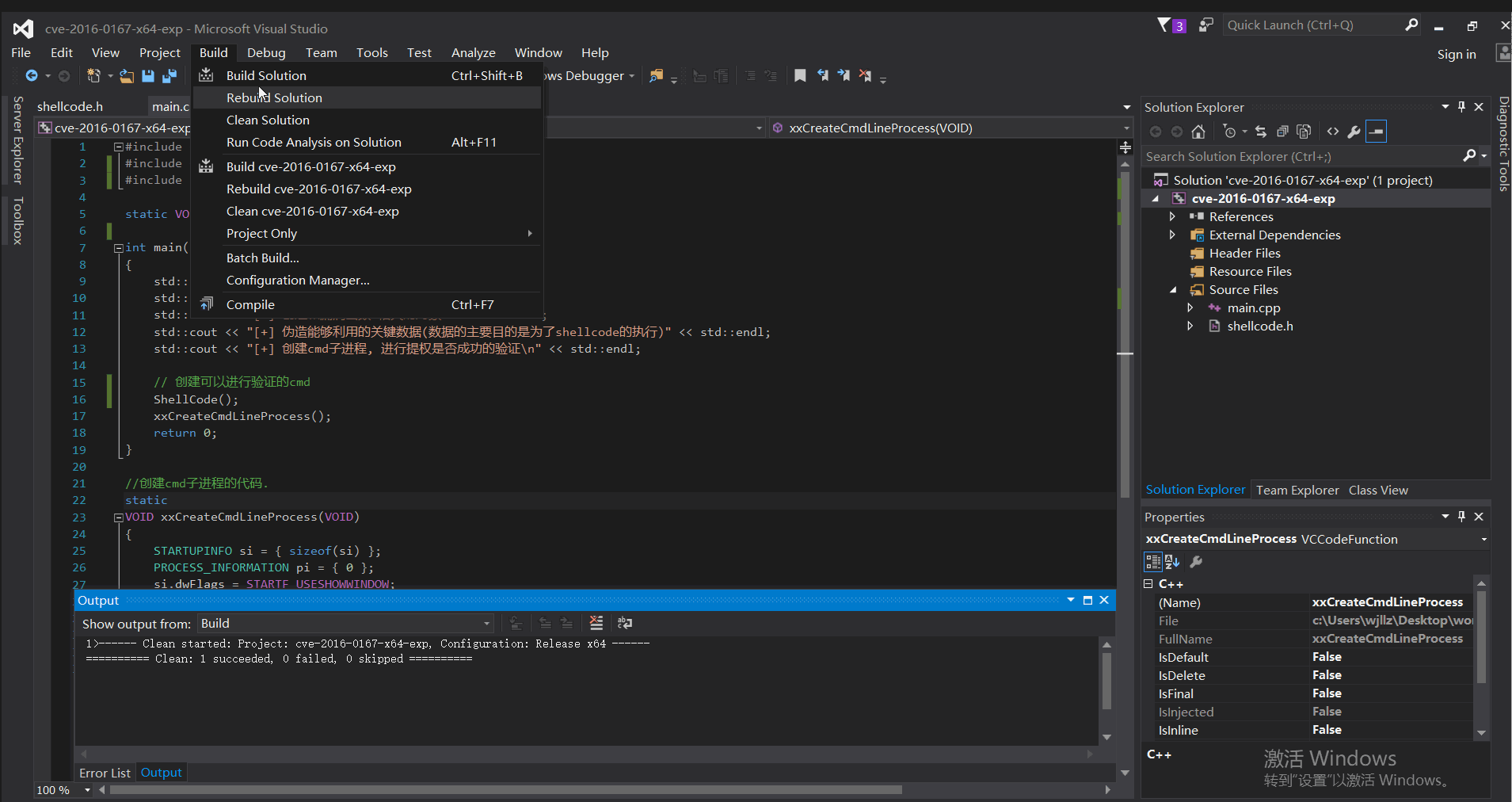Go to the previous bookmark icon
The width and height of the screenshot is (1512, 802).
[x=823, y=76]
